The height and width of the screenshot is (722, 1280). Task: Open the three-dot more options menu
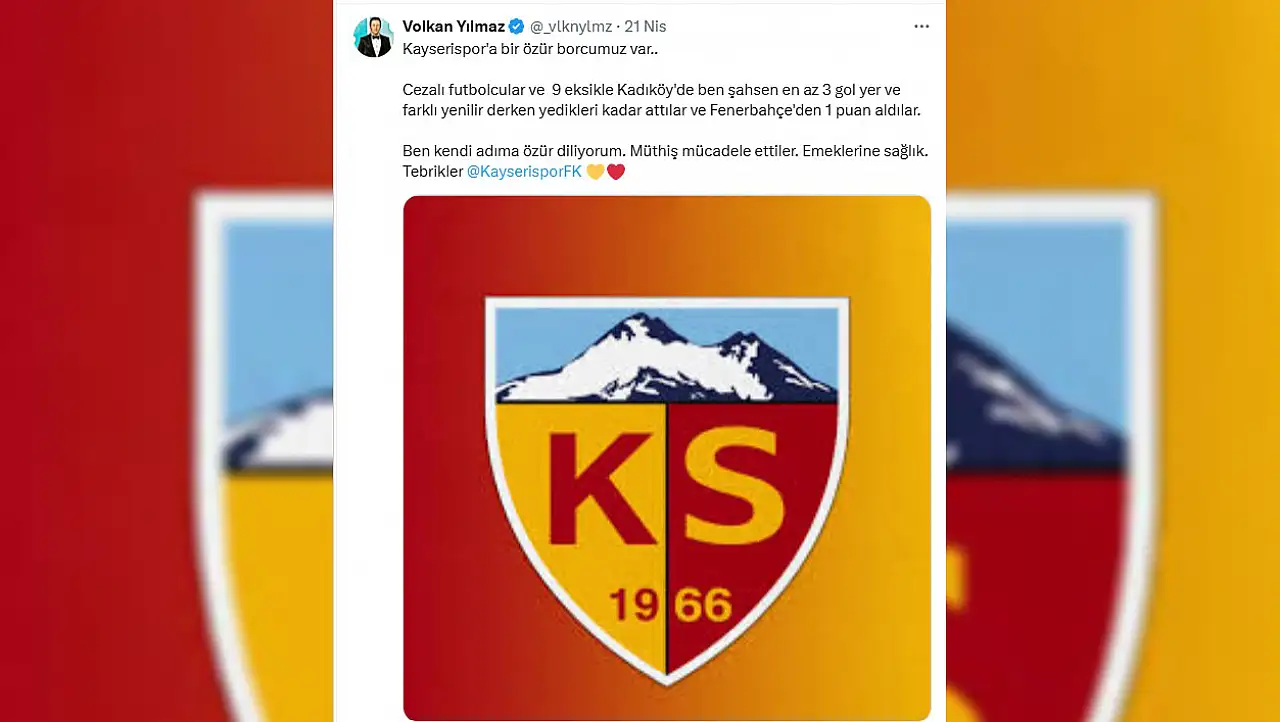[921, 27]
